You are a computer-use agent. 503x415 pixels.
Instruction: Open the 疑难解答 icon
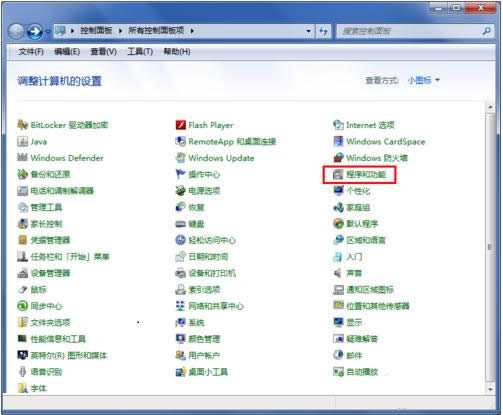tap(338, 339)
